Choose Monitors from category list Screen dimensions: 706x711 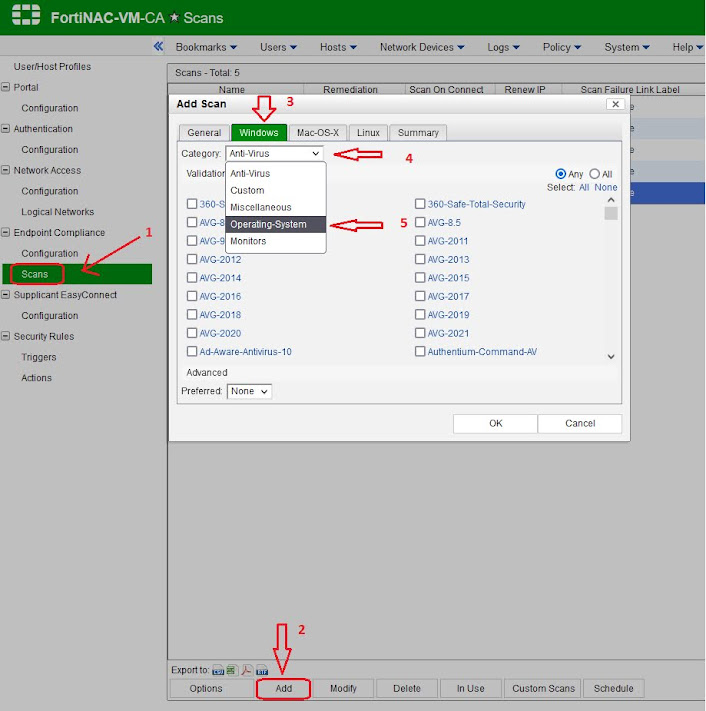pyautogui.click(x=276, y=241)
